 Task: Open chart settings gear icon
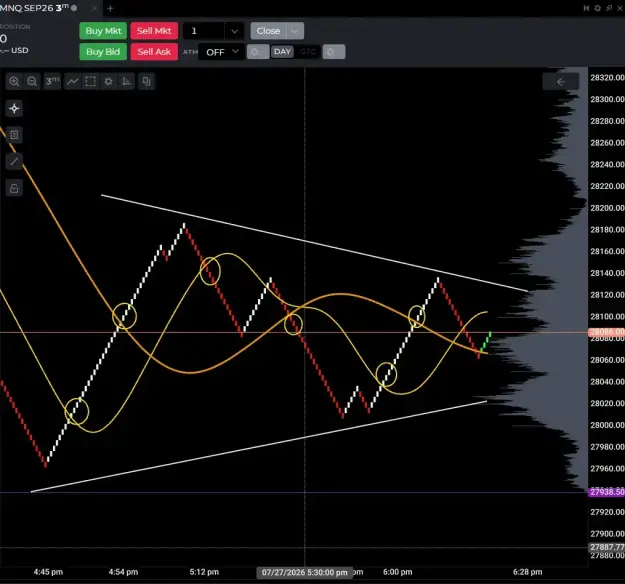pyautogui.click(x=108, y=81)
